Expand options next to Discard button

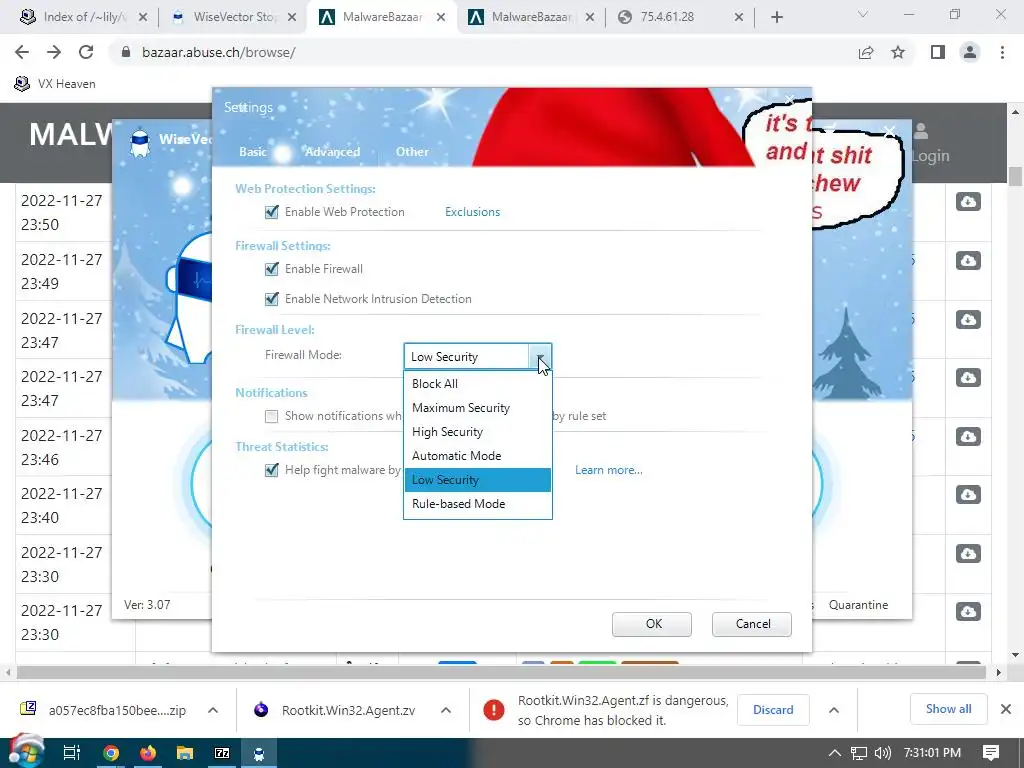point(834,711)
